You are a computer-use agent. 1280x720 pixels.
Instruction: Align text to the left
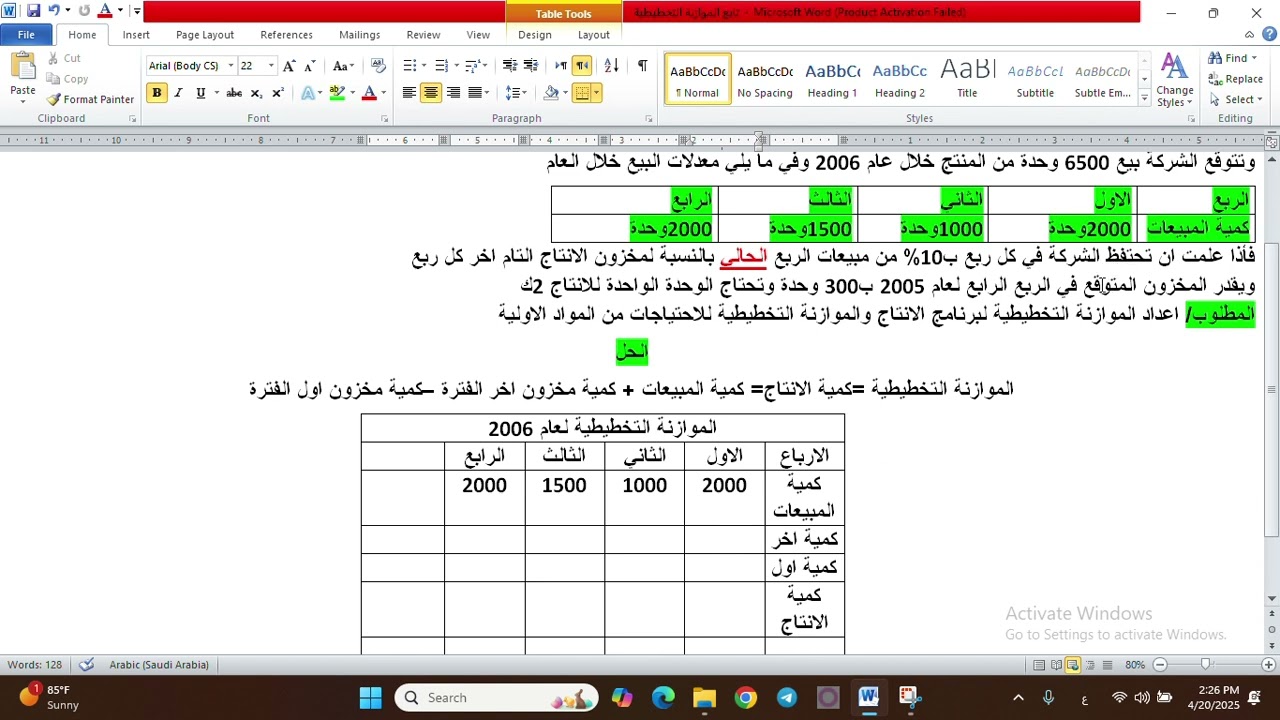[409, 93]
